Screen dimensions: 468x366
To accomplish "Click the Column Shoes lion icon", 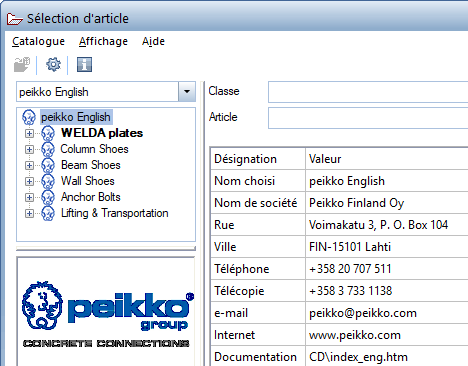I will pyautogui.click(x=48, y=149).
